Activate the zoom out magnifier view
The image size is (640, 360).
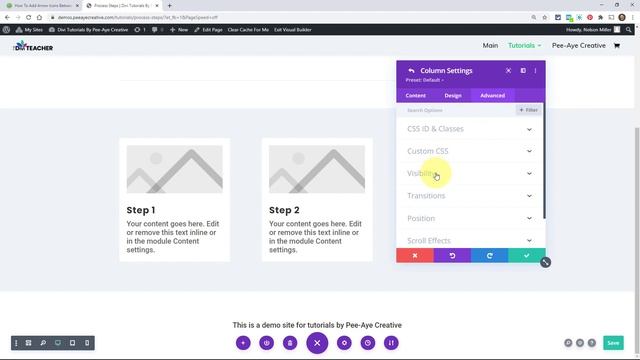43,343
